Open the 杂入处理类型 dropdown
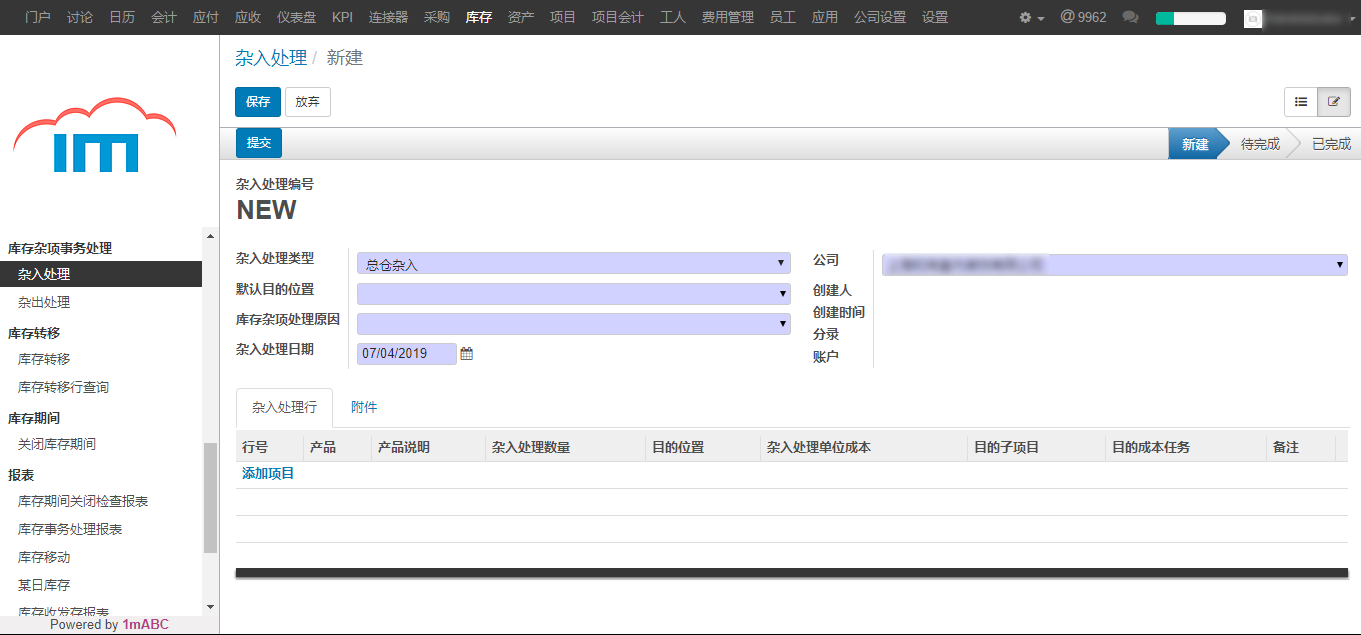The width and height of the screenshot is (1361, 635). (574, 263)
